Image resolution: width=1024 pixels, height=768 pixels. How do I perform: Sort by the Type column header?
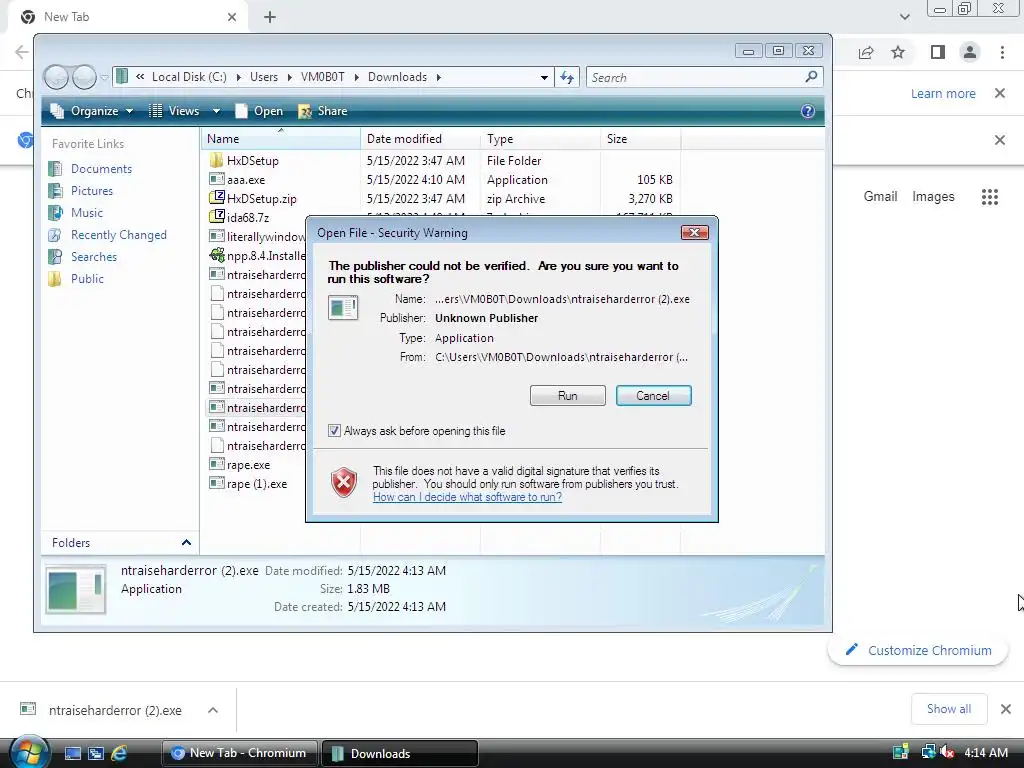[540, 138]
